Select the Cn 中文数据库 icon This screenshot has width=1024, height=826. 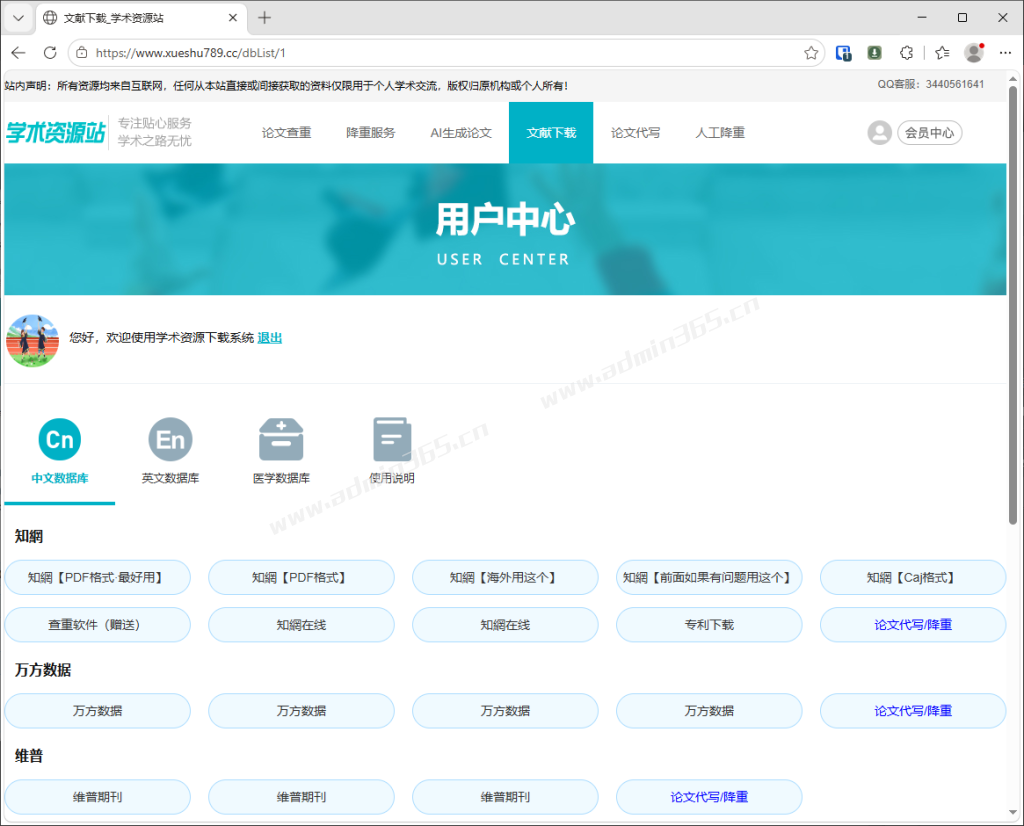[59, 439]
